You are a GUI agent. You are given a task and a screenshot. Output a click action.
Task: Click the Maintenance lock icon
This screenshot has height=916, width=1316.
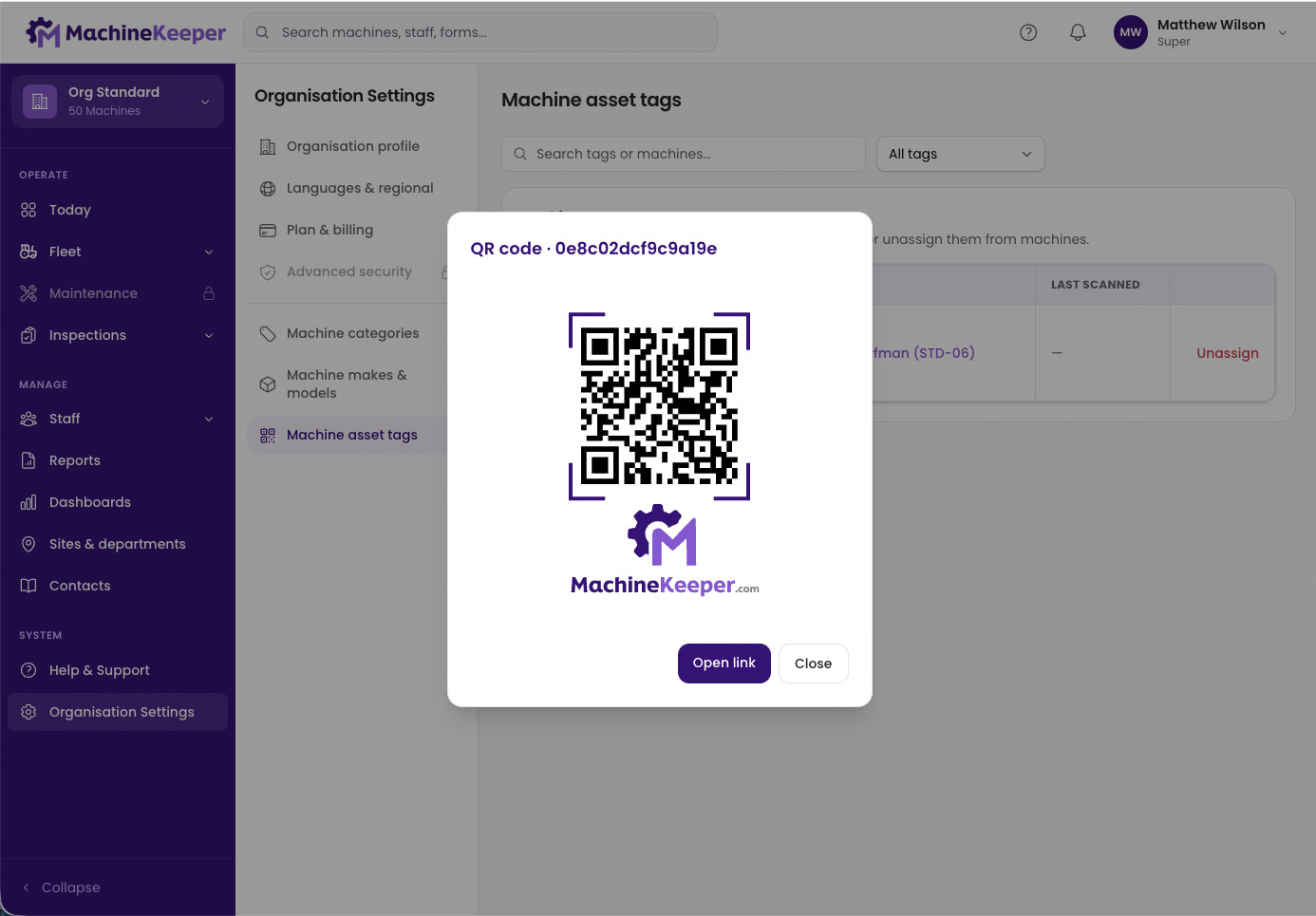coord(209,293)
